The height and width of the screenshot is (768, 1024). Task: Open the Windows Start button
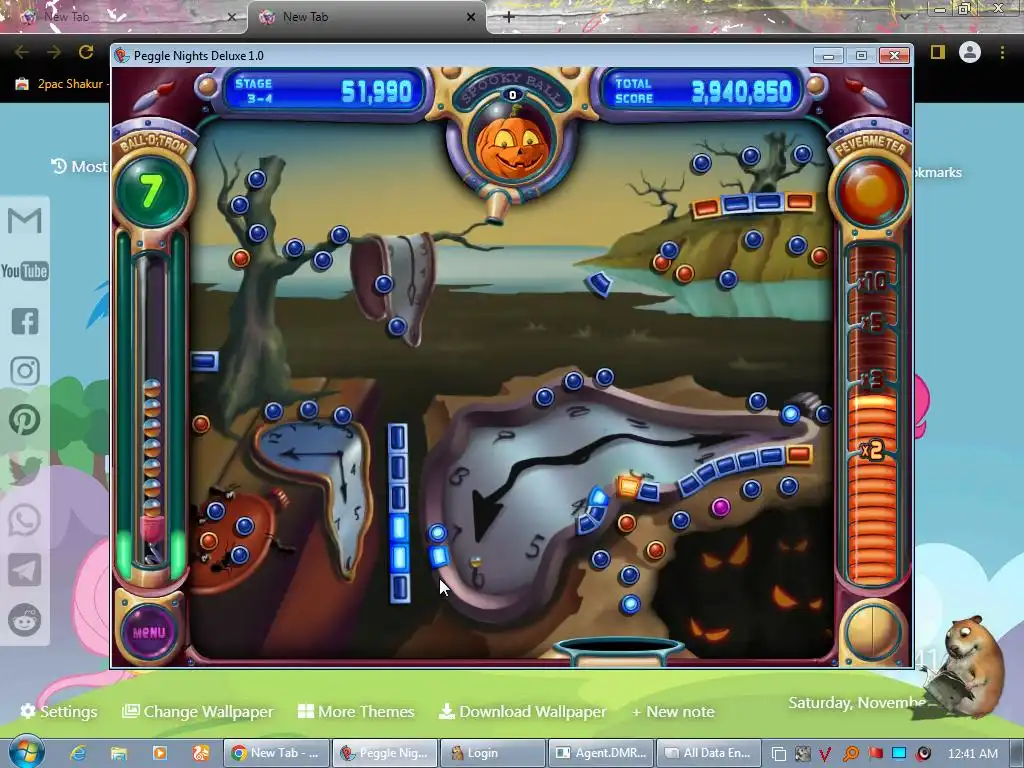click(26, 752)
